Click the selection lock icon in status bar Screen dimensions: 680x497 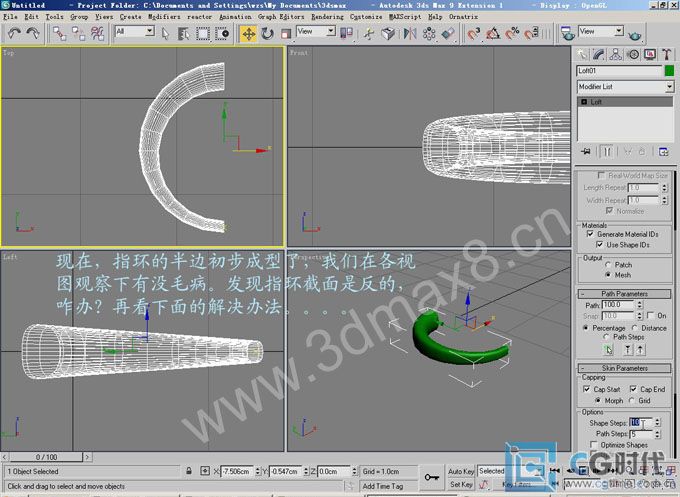pyautogui.click(x=190, y=471)
